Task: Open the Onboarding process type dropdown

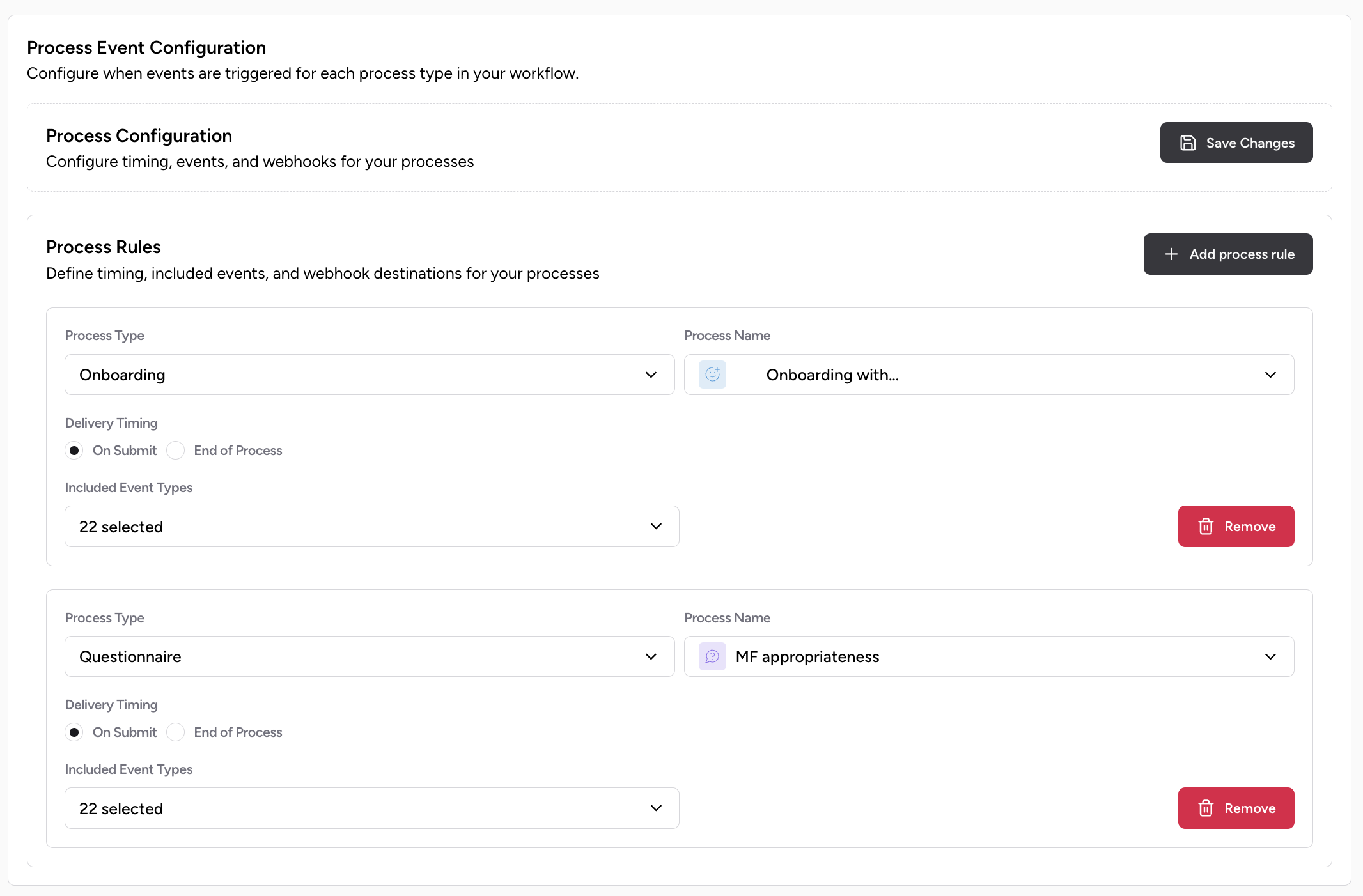Action: tap(369, 375)
